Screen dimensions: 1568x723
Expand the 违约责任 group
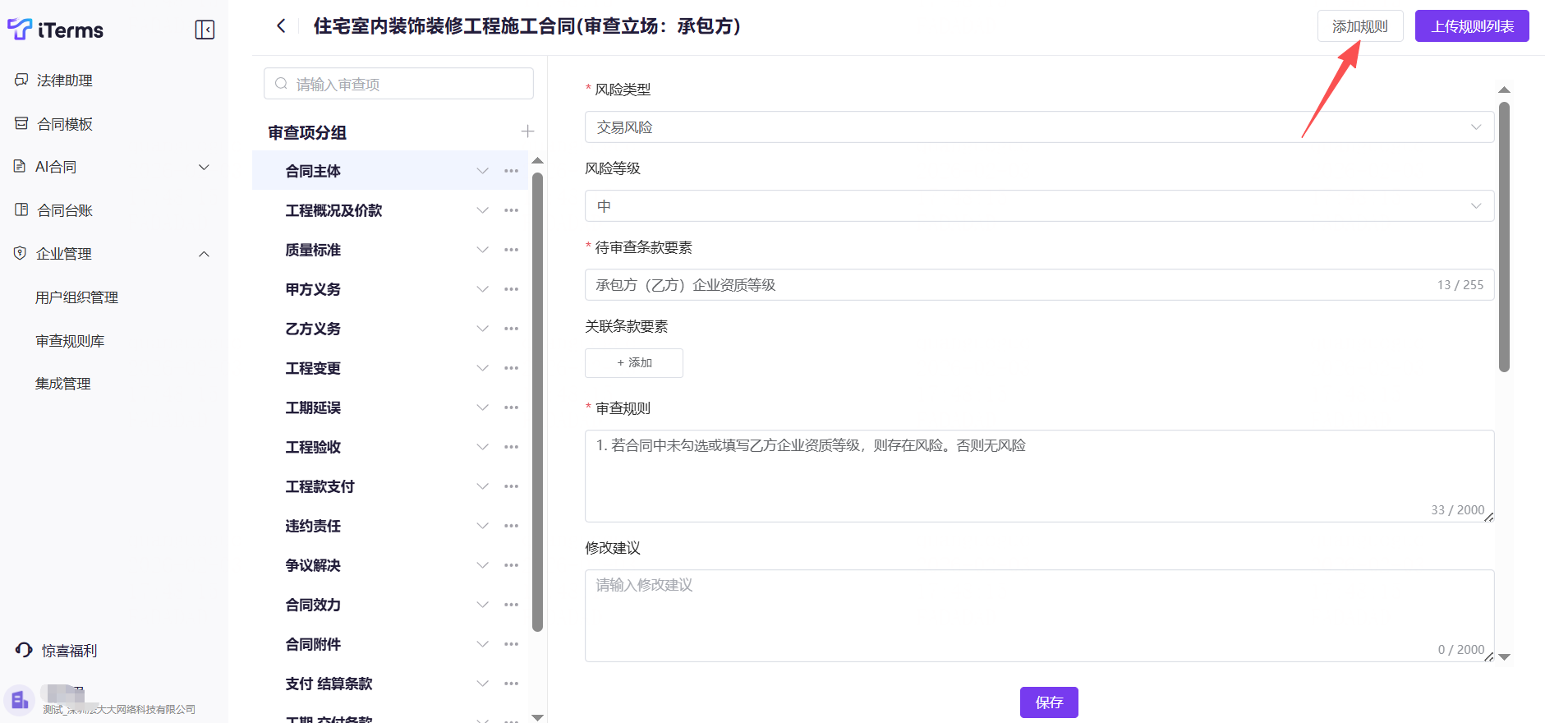click(x=482, y=526)
